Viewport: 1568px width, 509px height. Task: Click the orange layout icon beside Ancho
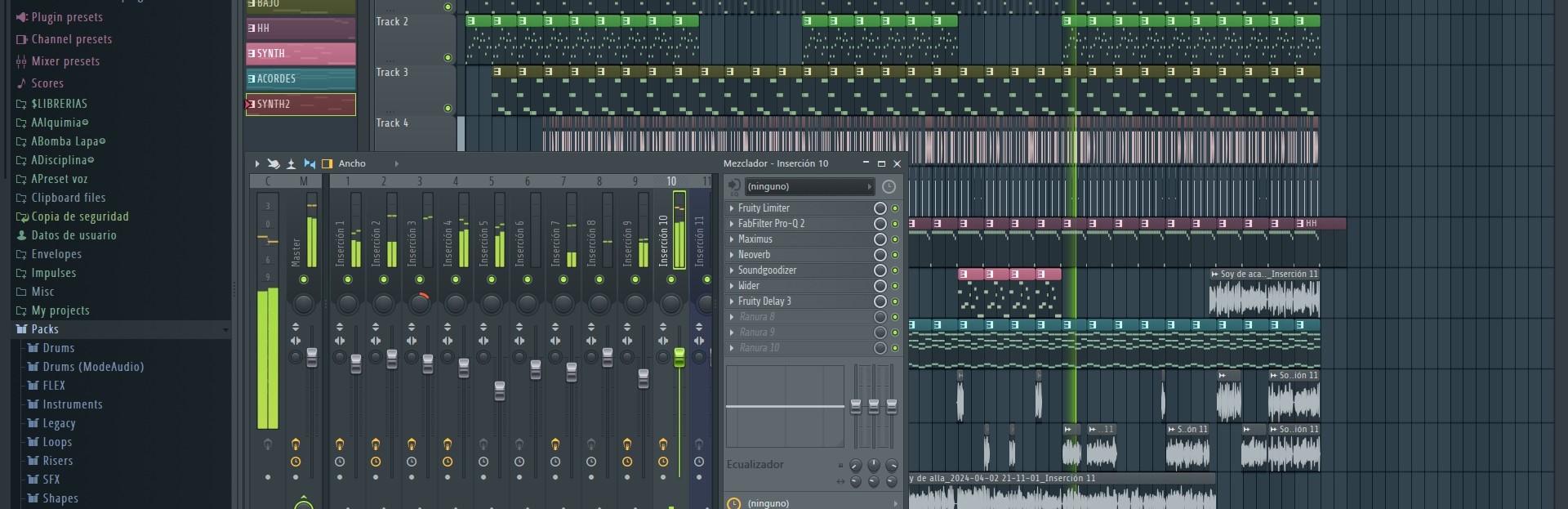(327, 163)
